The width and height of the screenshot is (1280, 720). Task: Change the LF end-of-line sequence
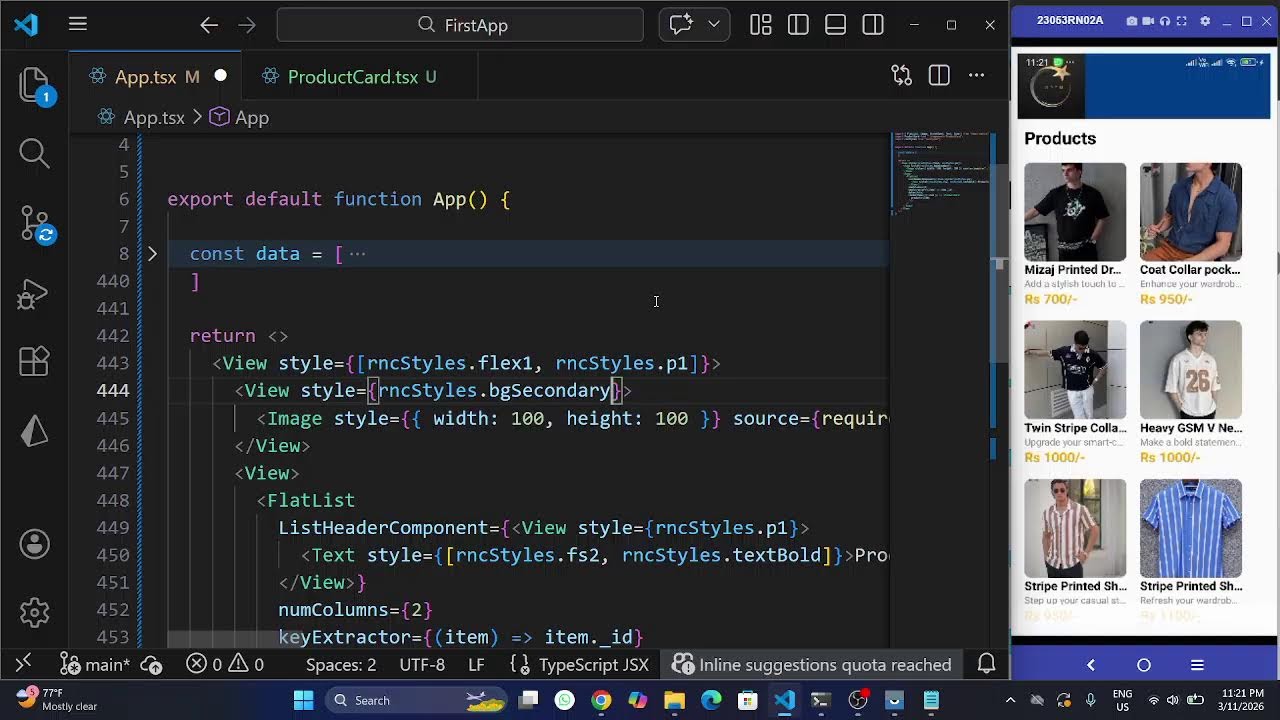[476, 665]
